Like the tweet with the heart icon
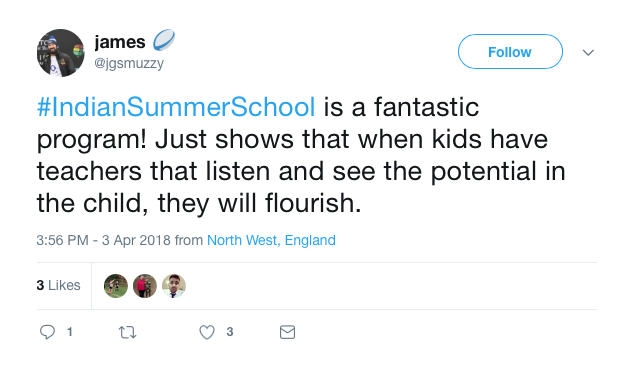 coord(207,332)
